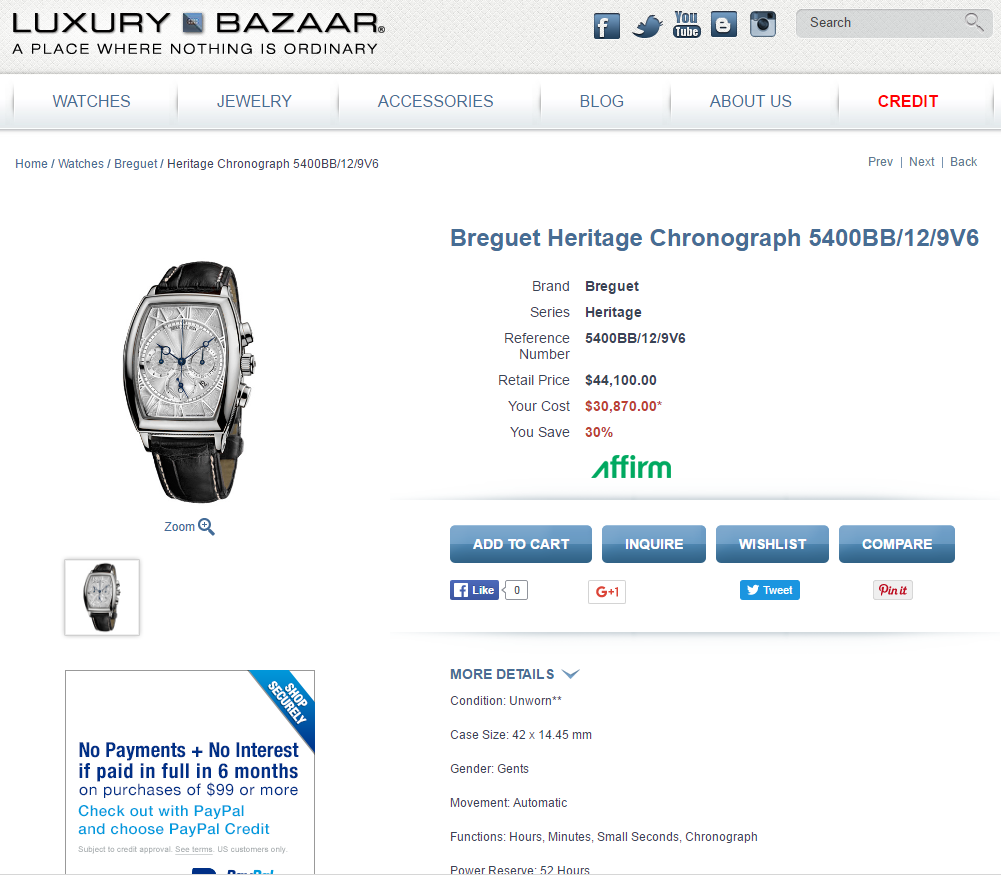1001x875 pixels.
Task: Click the Inquire button
Action: point(654,544)
